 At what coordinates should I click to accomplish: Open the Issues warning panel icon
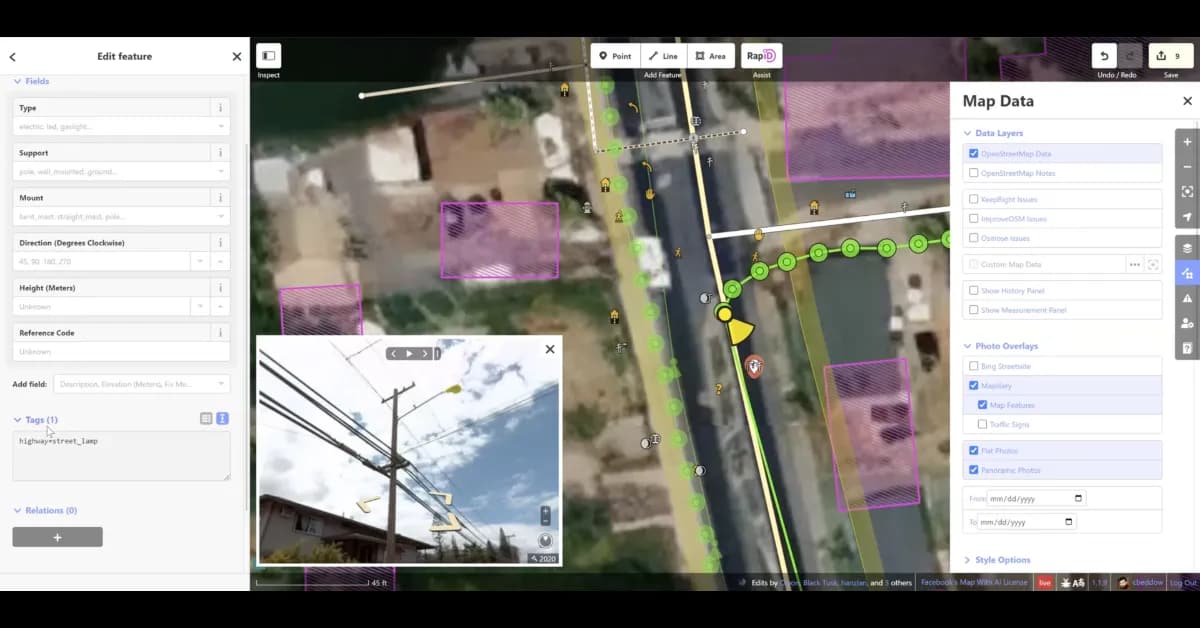[1186, 297]
